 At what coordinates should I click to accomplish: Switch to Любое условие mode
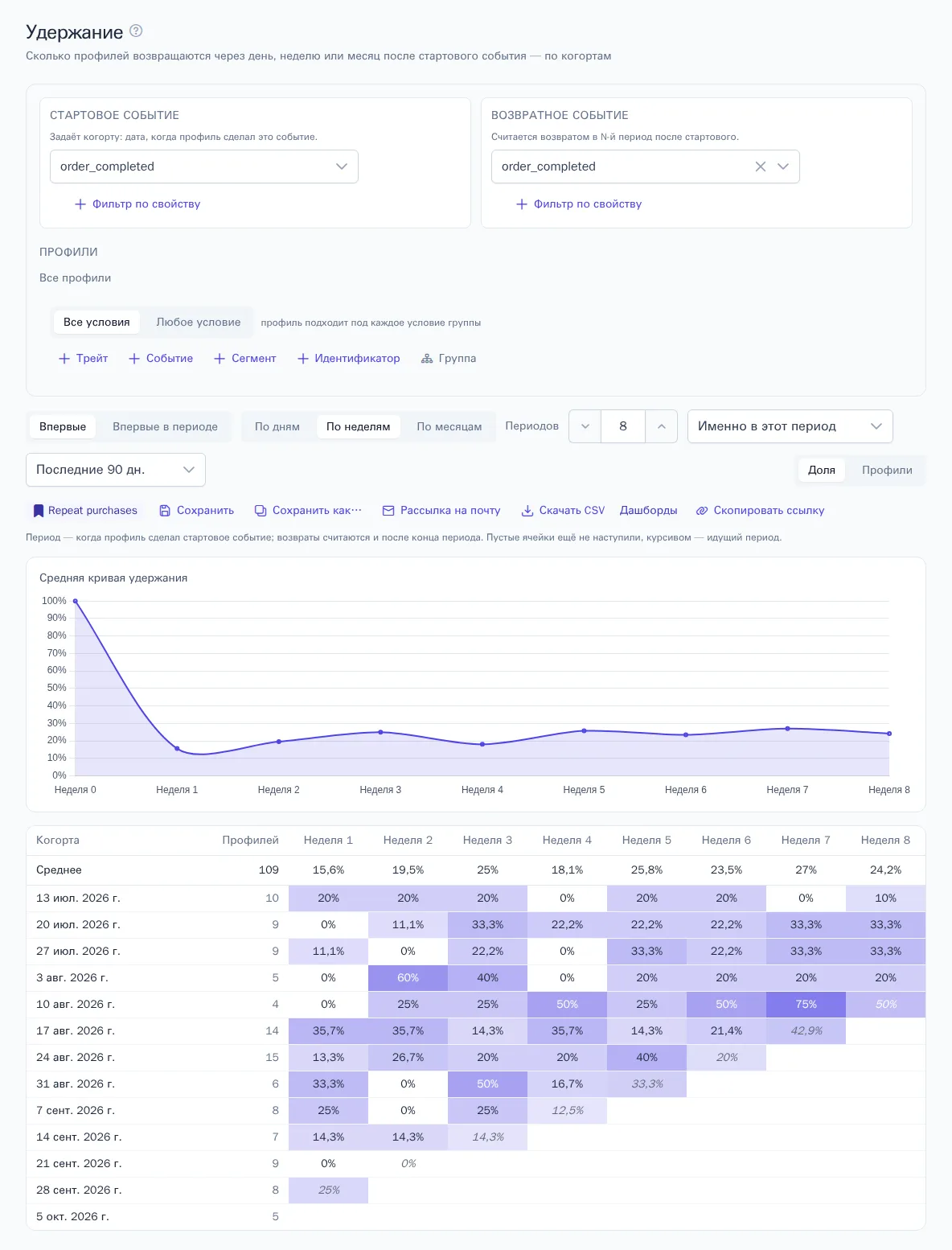tap(199, 323)
